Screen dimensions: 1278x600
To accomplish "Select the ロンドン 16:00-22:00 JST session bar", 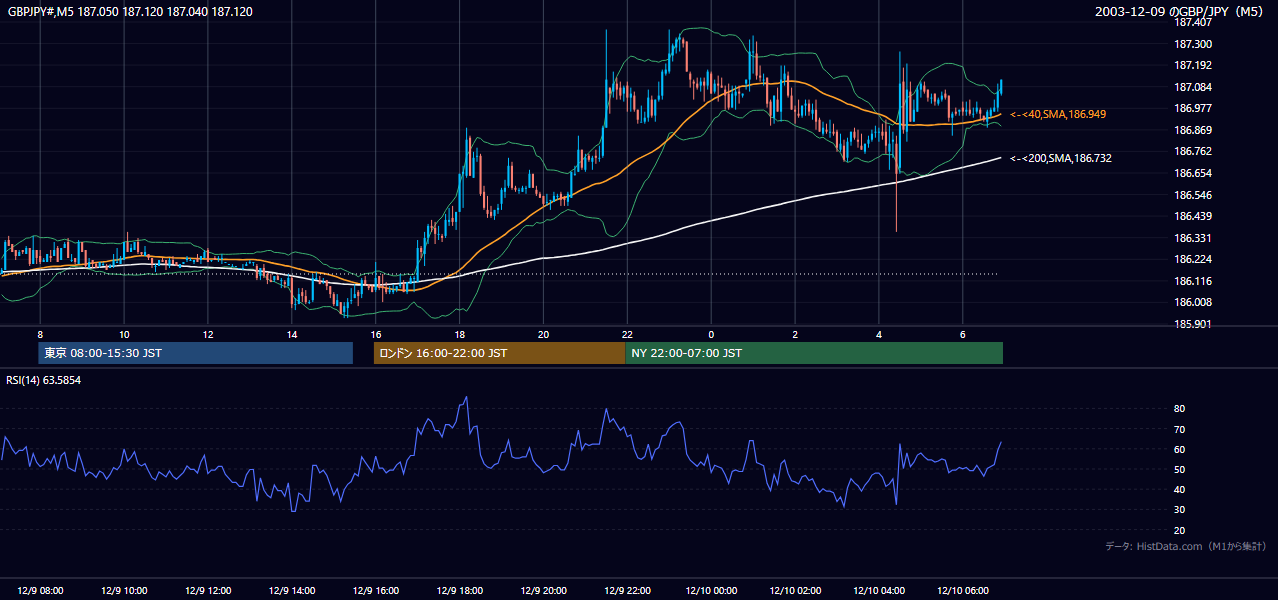I will (x=499, y=353).
